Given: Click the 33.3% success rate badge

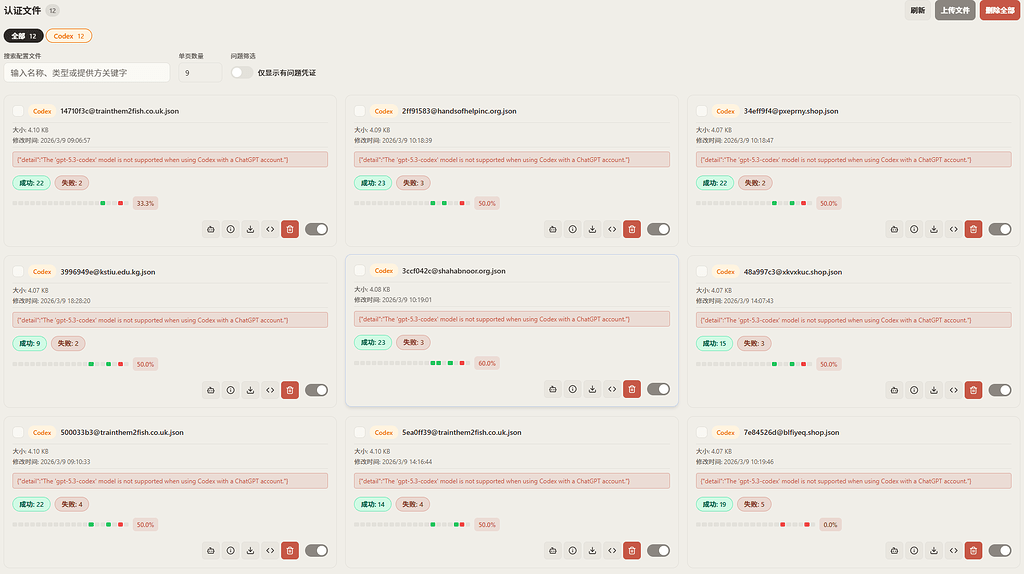Looking at the screenshot, I should point(145,203).
